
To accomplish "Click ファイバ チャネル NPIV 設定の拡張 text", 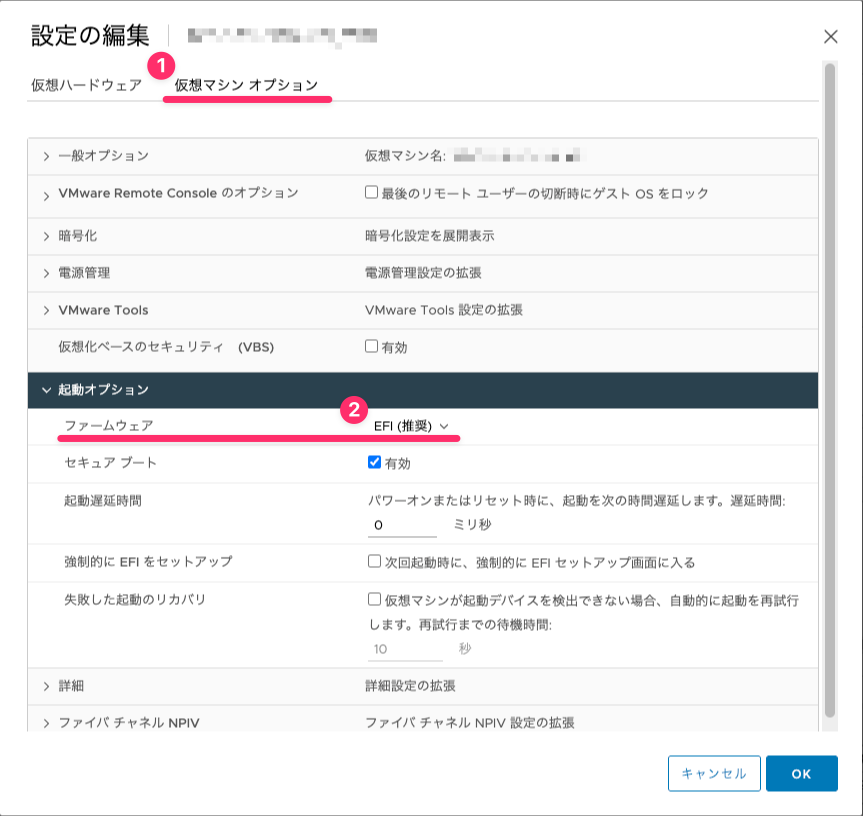I will pyautogui.click(x=469, y=723).
